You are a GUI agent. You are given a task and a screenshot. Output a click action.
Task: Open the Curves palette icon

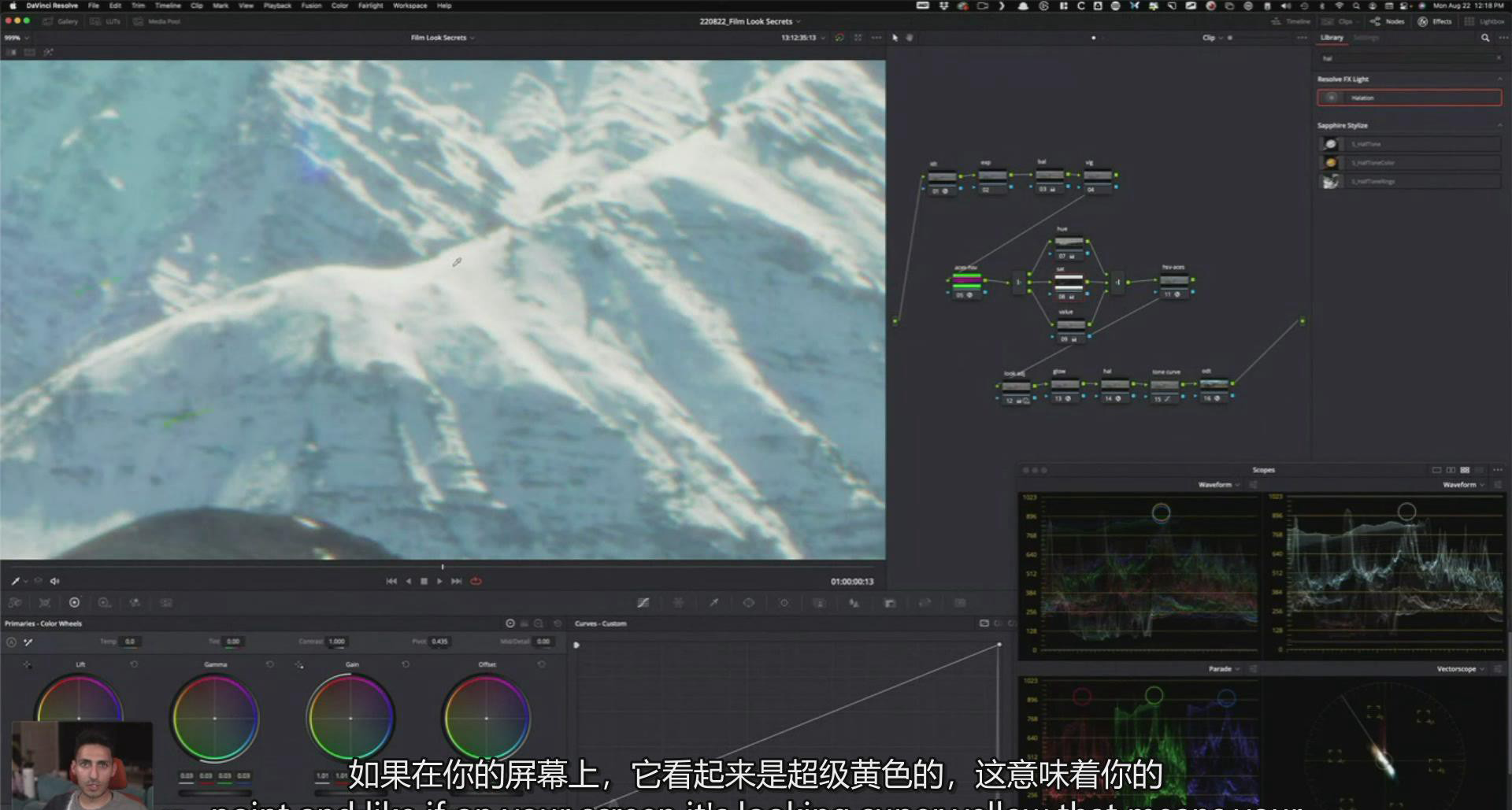coord(643,603)
